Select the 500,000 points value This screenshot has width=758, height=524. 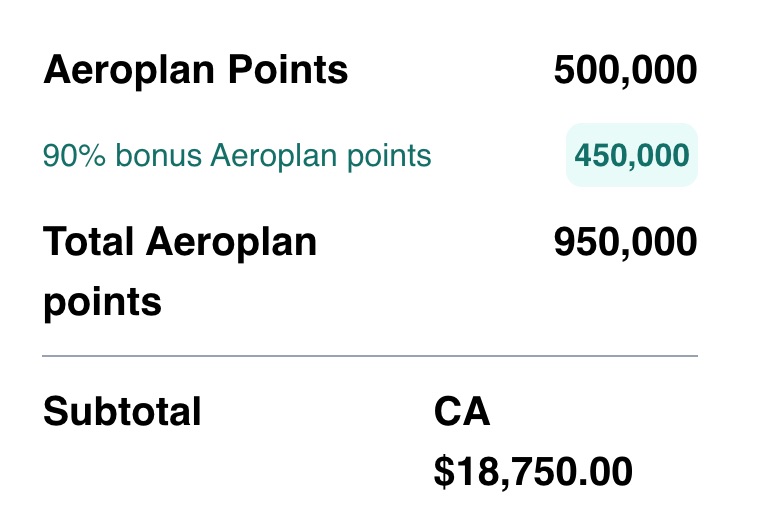coord(624,71)
